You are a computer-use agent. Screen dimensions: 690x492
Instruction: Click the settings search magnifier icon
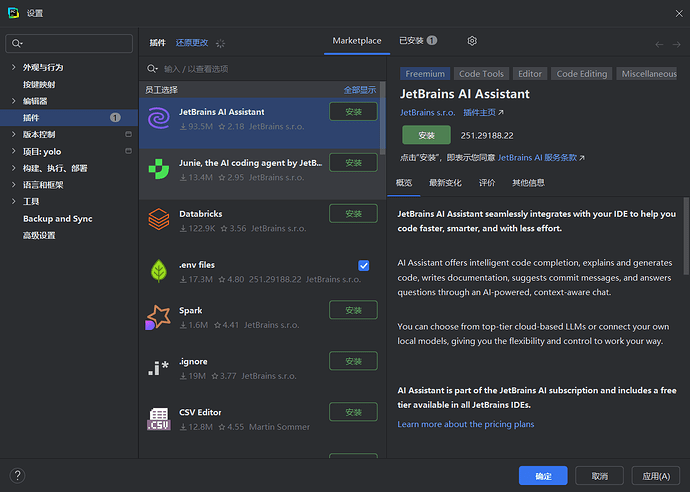pyautogui.click(x=17, y=43)
